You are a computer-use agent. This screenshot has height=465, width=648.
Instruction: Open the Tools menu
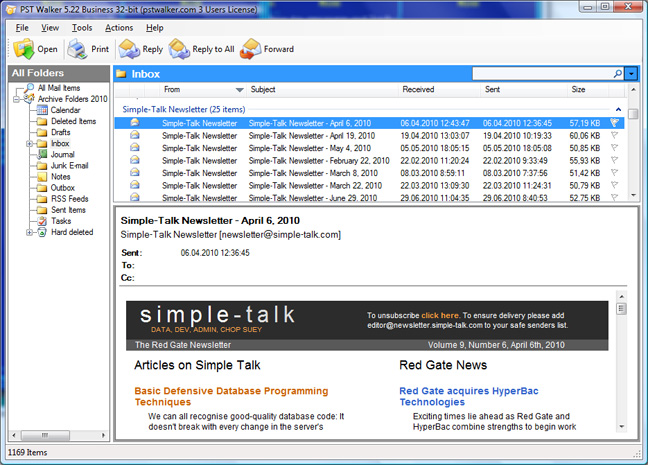pos(82,28)
